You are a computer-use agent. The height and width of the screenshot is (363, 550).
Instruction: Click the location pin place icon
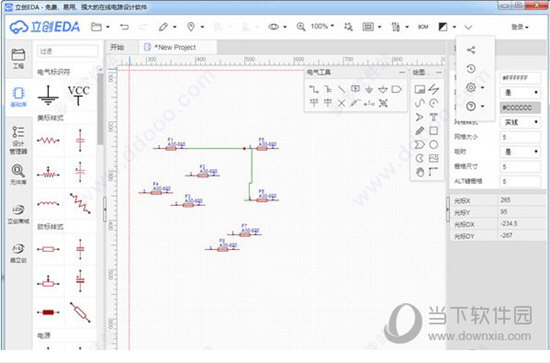click(x=191, y=27)
